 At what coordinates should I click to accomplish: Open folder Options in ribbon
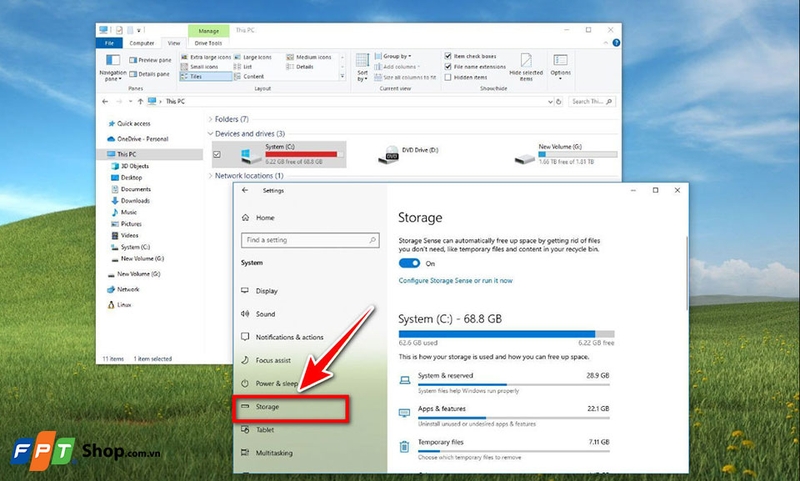(560, 67)
